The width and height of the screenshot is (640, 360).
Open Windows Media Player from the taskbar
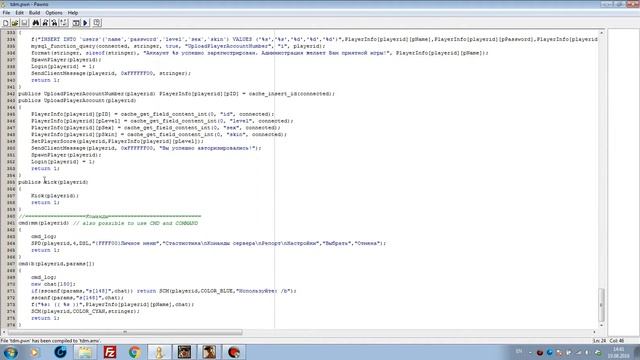[x=35, y=352]
